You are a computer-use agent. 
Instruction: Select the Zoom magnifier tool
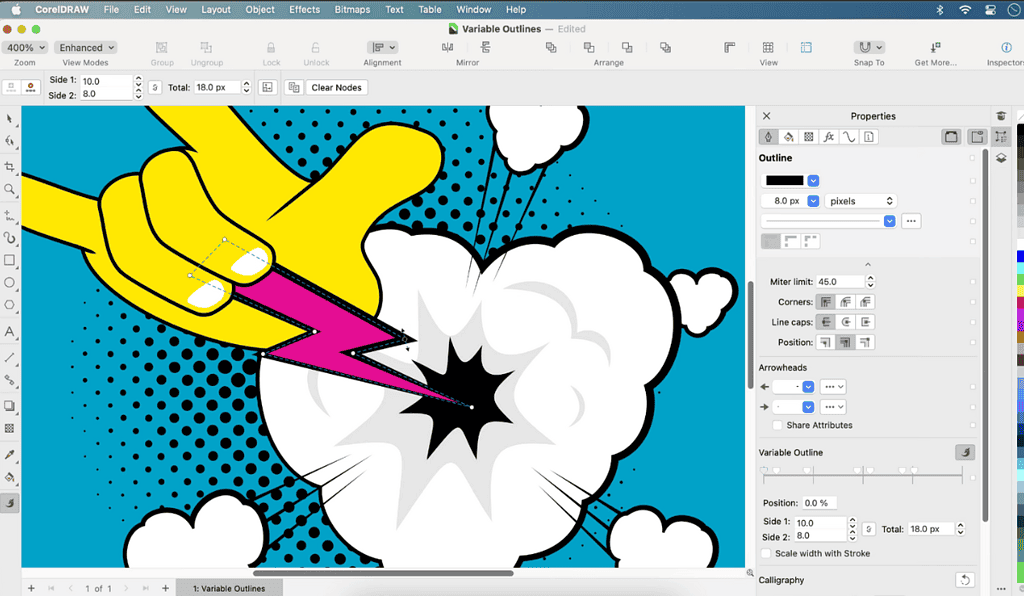tap(10, 189)
